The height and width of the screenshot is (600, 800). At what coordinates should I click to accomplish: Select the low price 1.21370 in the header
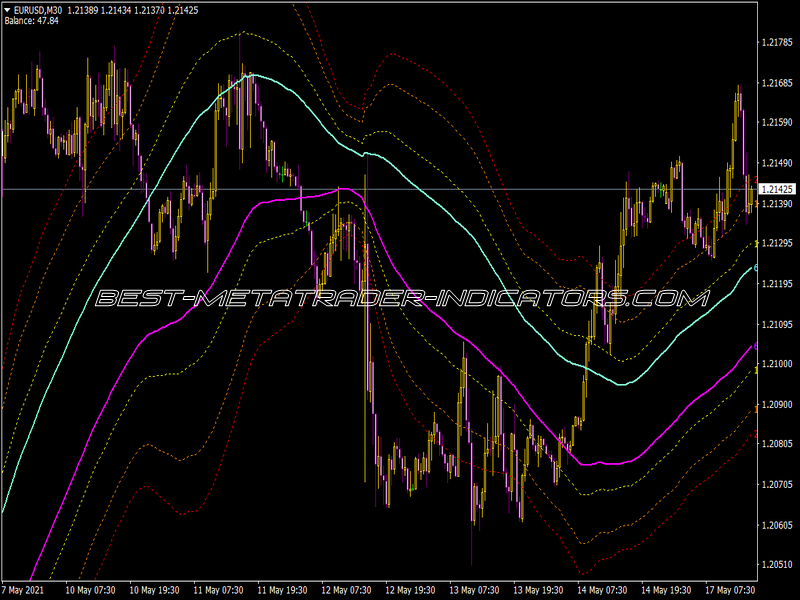149,10
